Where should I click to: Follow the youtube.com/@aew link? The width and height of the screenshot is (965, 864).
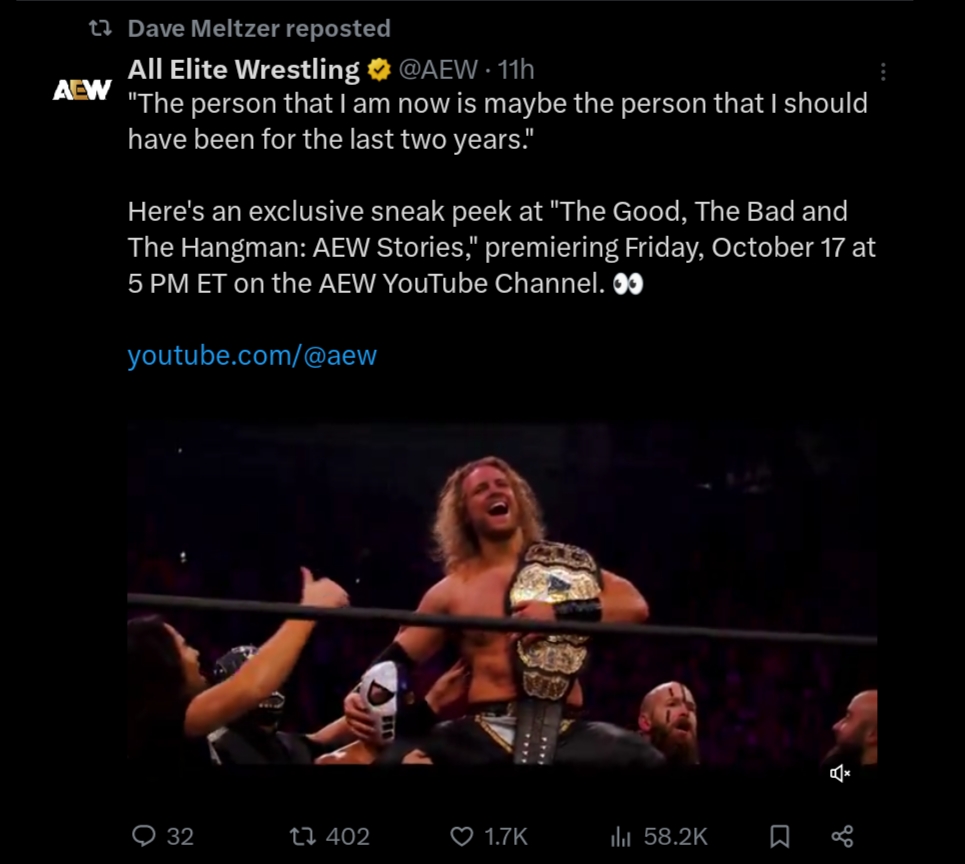click(x=252, y=356)
